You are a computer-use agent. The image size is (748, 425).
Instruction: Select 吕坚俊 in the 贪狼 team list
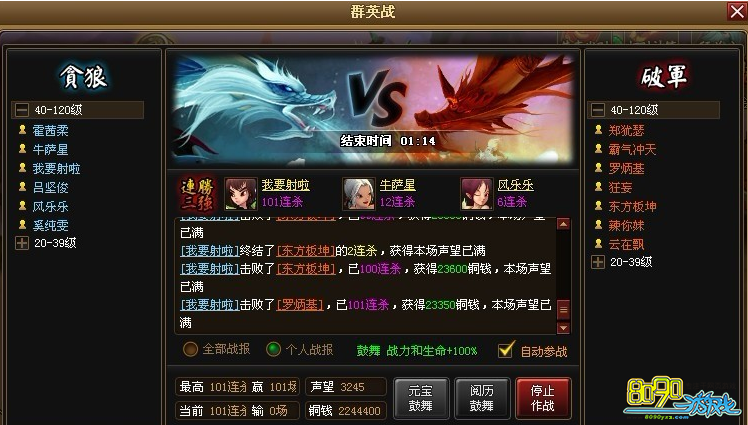50,187
